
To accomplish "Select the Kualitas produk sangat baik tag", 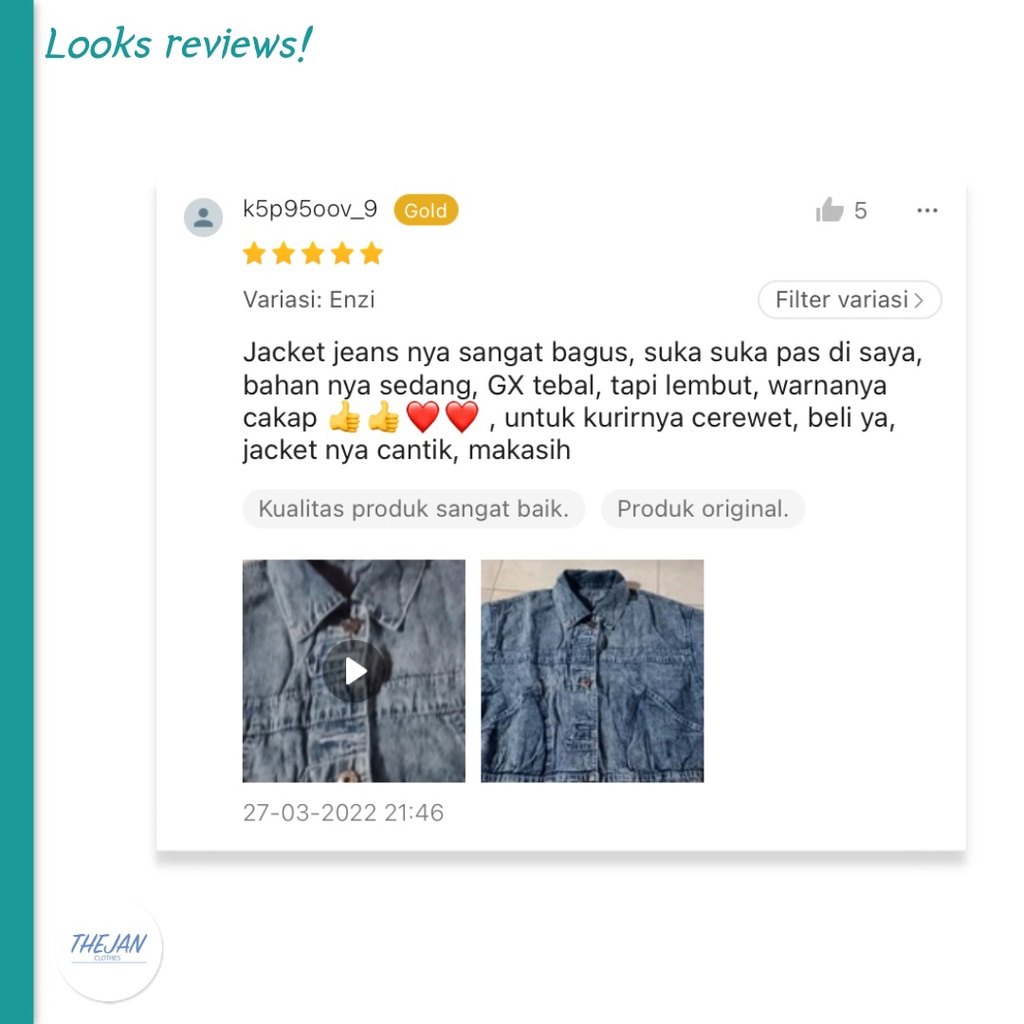I will 413,509.
